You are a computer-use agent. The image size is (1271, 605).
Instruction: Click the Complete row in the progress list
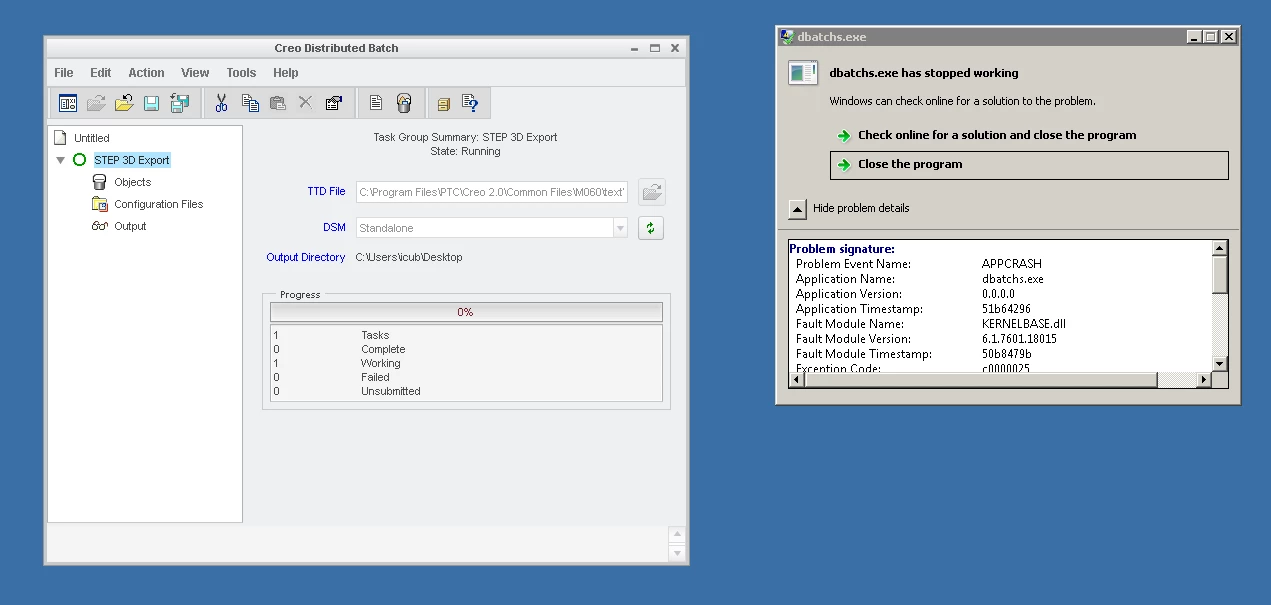pyautogui.click(x=466, y=350)
